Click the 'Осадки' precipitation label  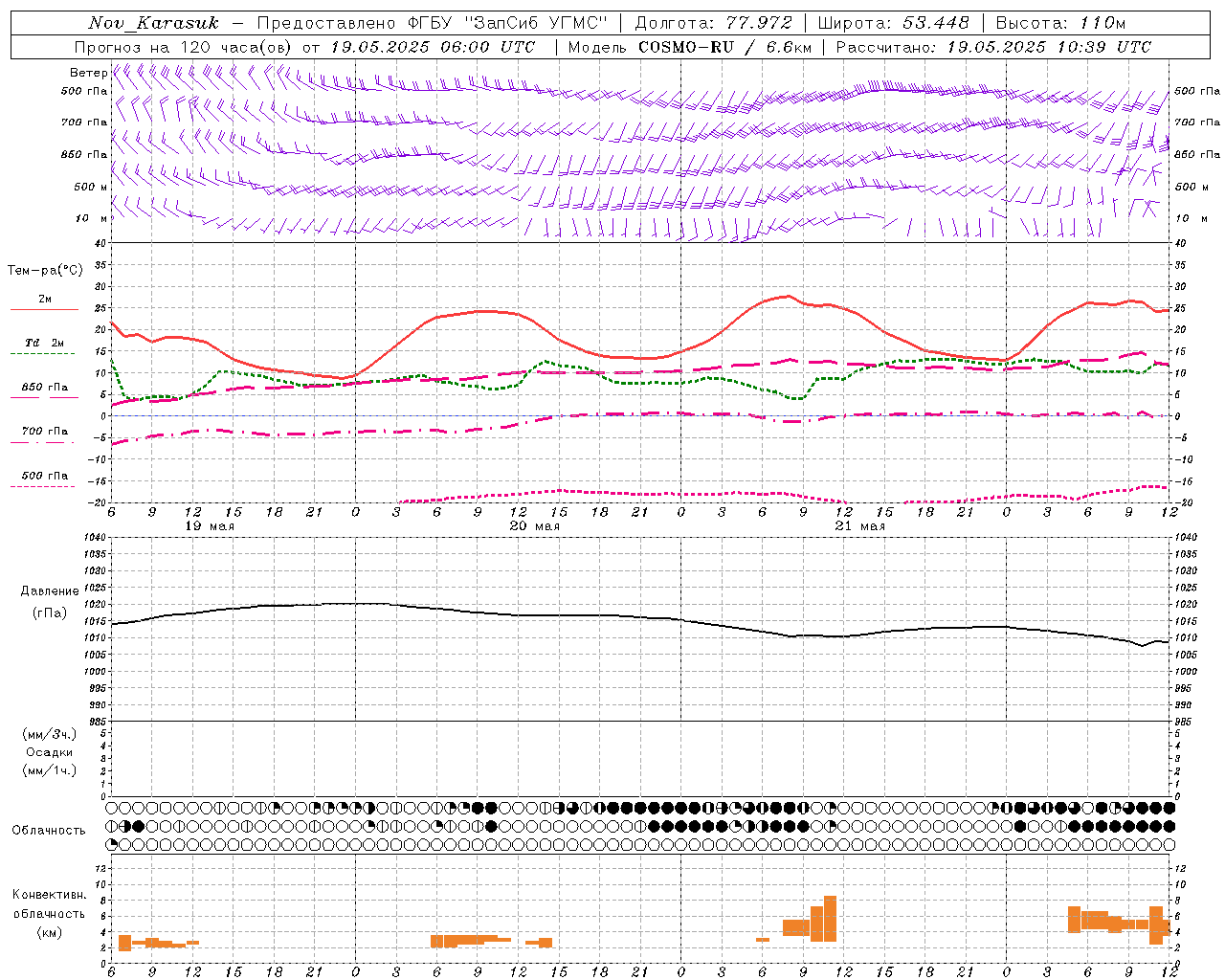[x=49, y=752]
